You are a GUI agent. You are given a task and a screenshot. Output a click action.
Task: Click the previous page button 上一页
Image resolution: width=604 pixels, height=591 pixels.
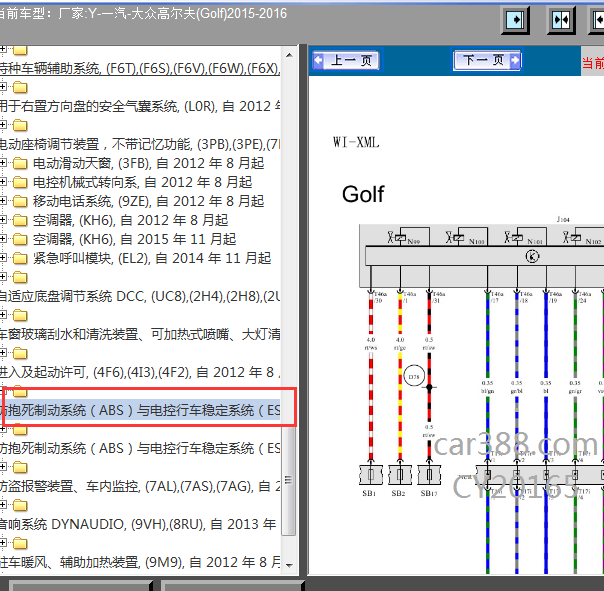(346, 60)
